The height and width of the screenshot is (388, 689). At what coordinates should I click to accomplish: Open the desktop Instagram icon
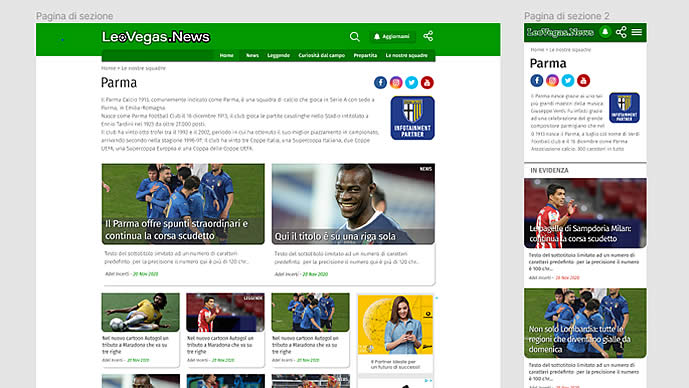[x=396, y=82]
